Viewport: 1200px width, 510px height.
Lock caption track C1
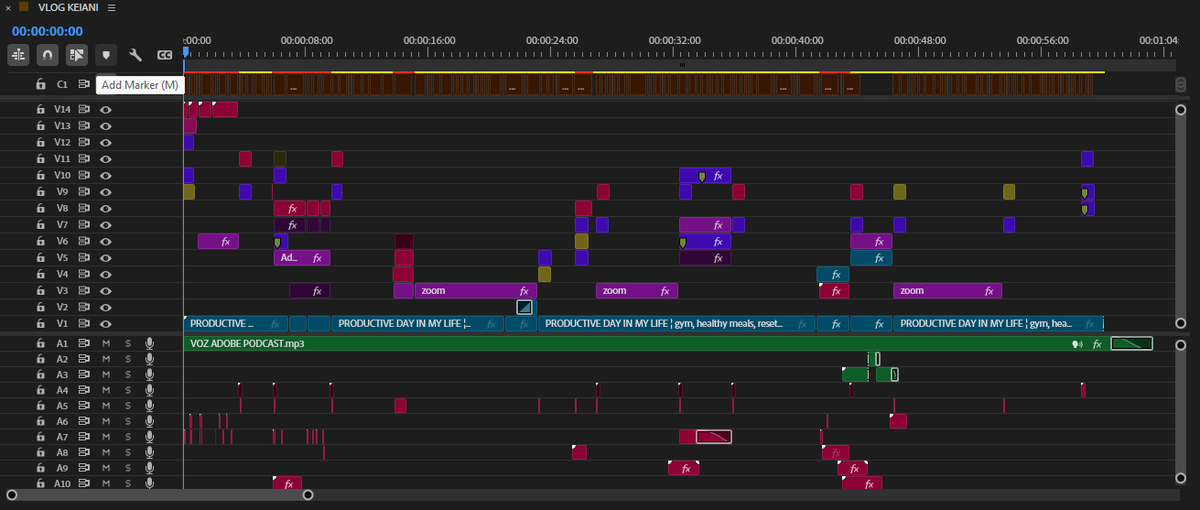[41, 85]
